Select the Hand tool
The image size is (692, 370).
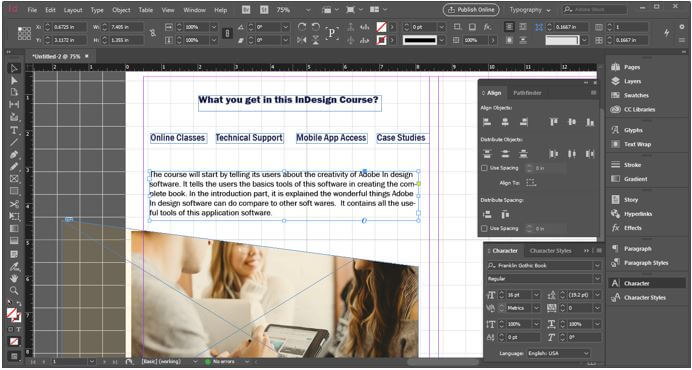14,278
